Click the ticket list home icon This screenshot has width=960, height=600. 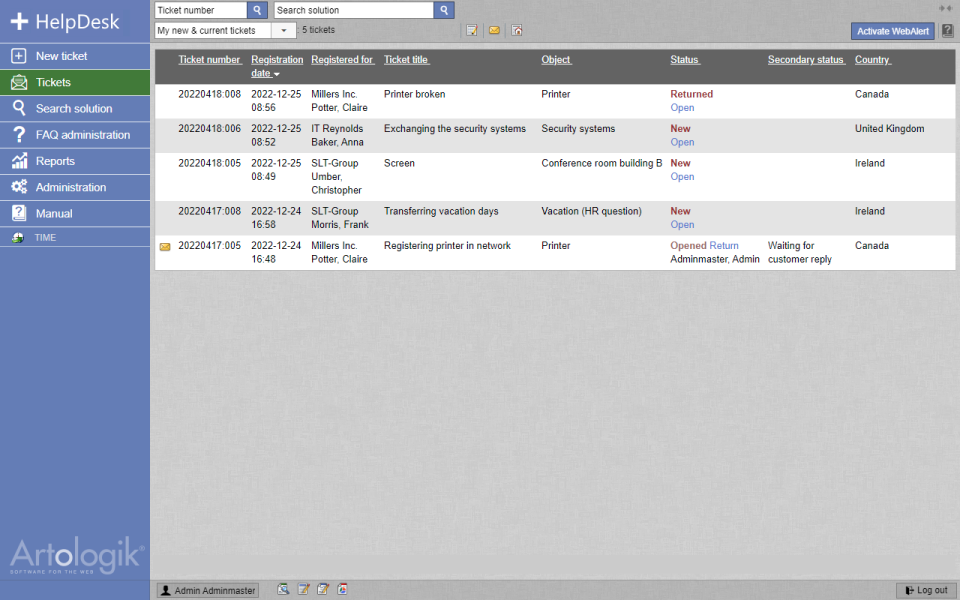click(x=517, y=30)
